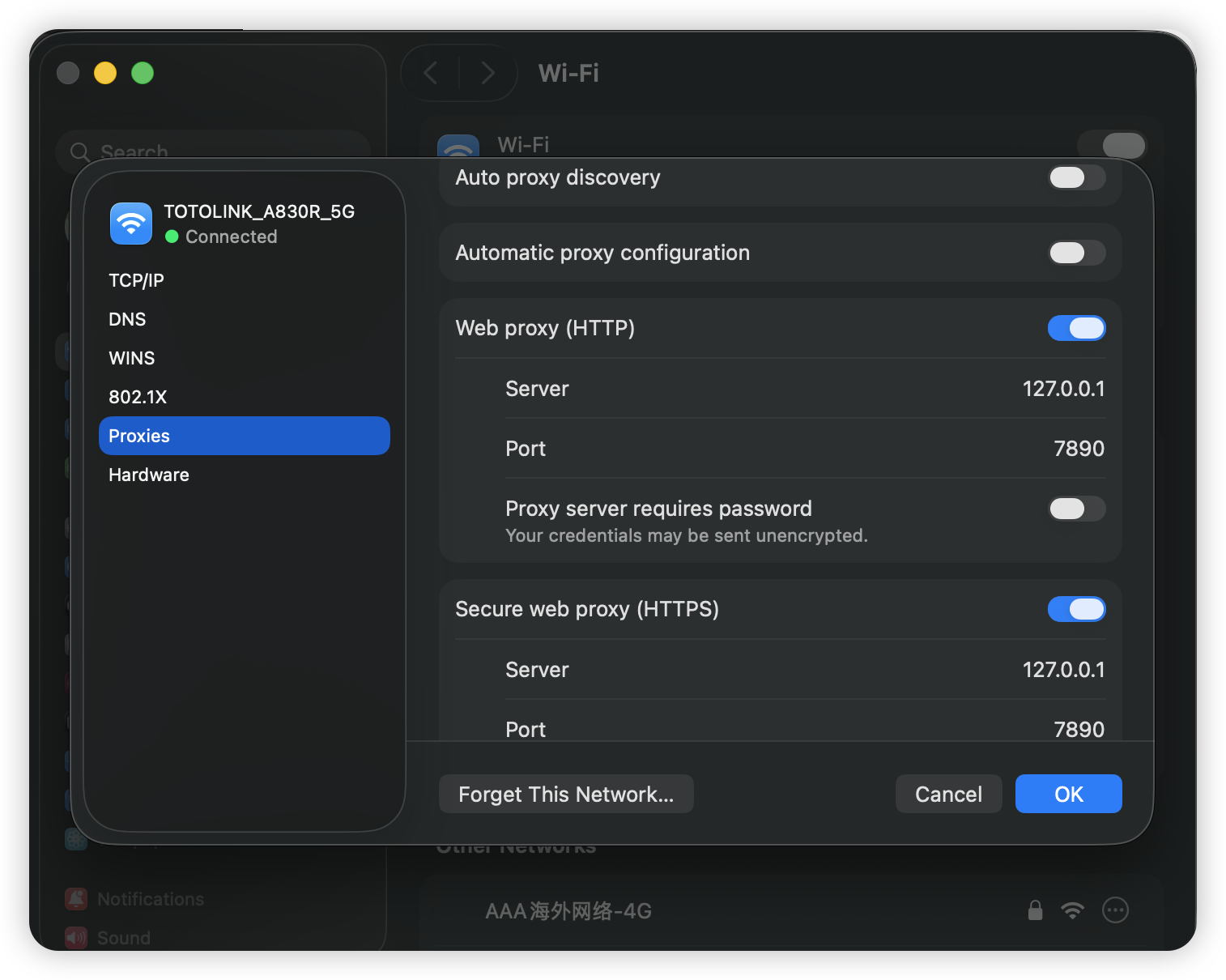Click the back navigation chevron
Image resolution: width=1226 pixels, height=980 pixels.
coord(431,73)
